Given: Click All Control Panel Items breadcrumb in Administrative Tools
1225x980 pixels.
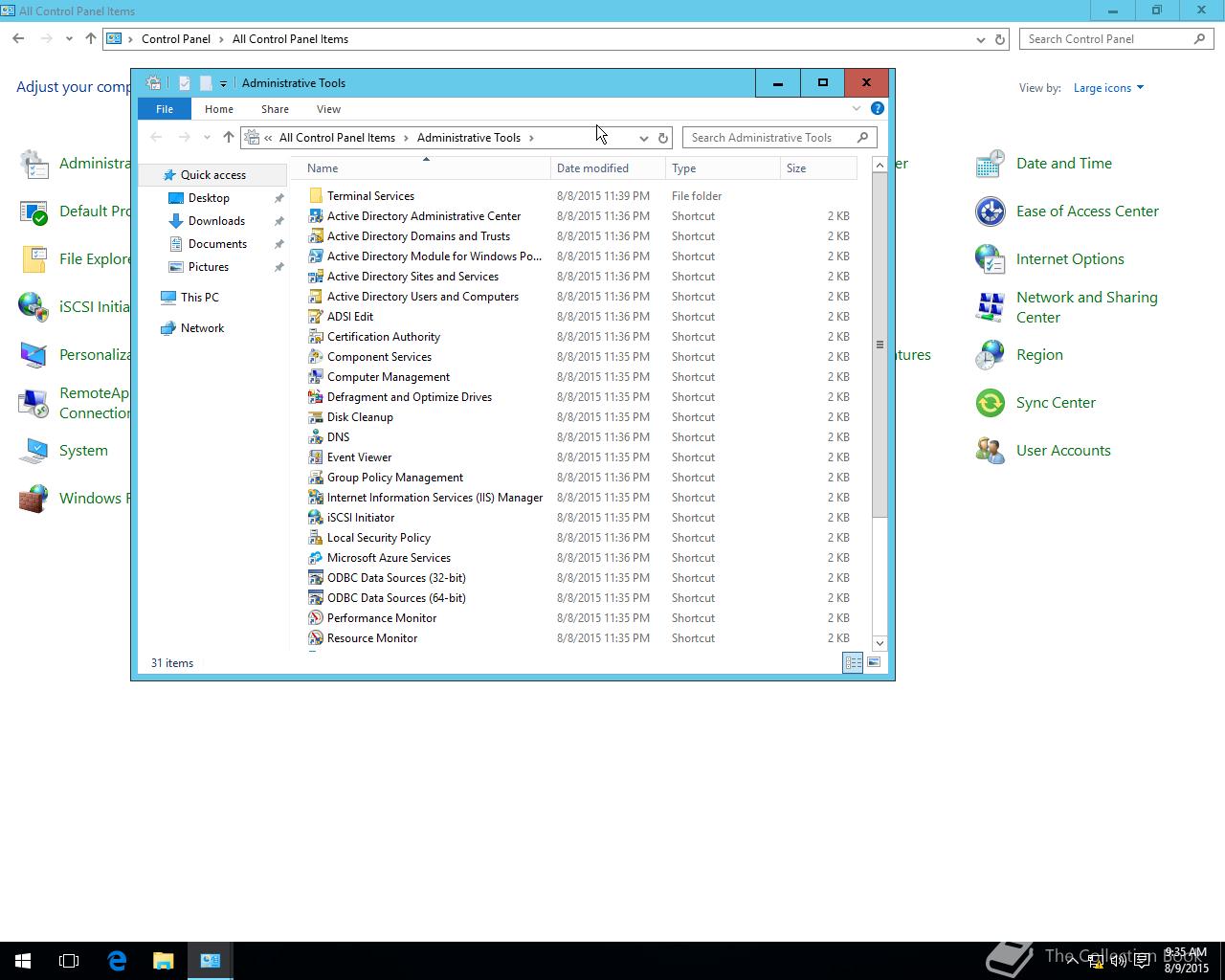Looking at the screenshot, I should 337,138.
